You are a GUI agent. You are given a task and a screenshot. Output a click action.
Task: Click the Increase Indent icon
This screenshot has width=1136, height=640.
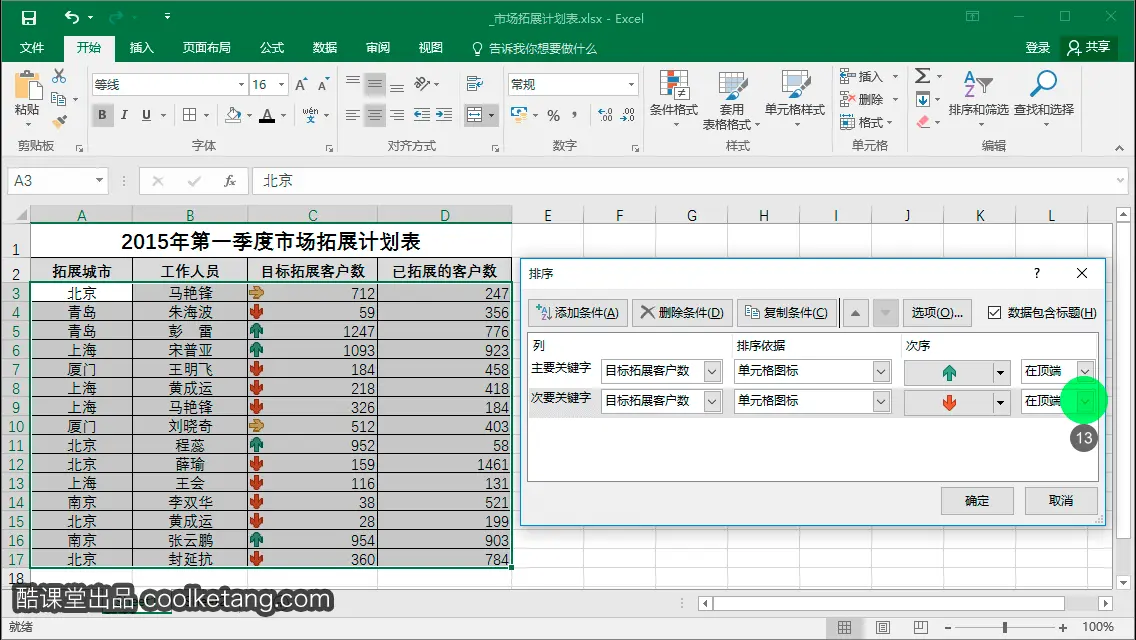coord(444,115)
